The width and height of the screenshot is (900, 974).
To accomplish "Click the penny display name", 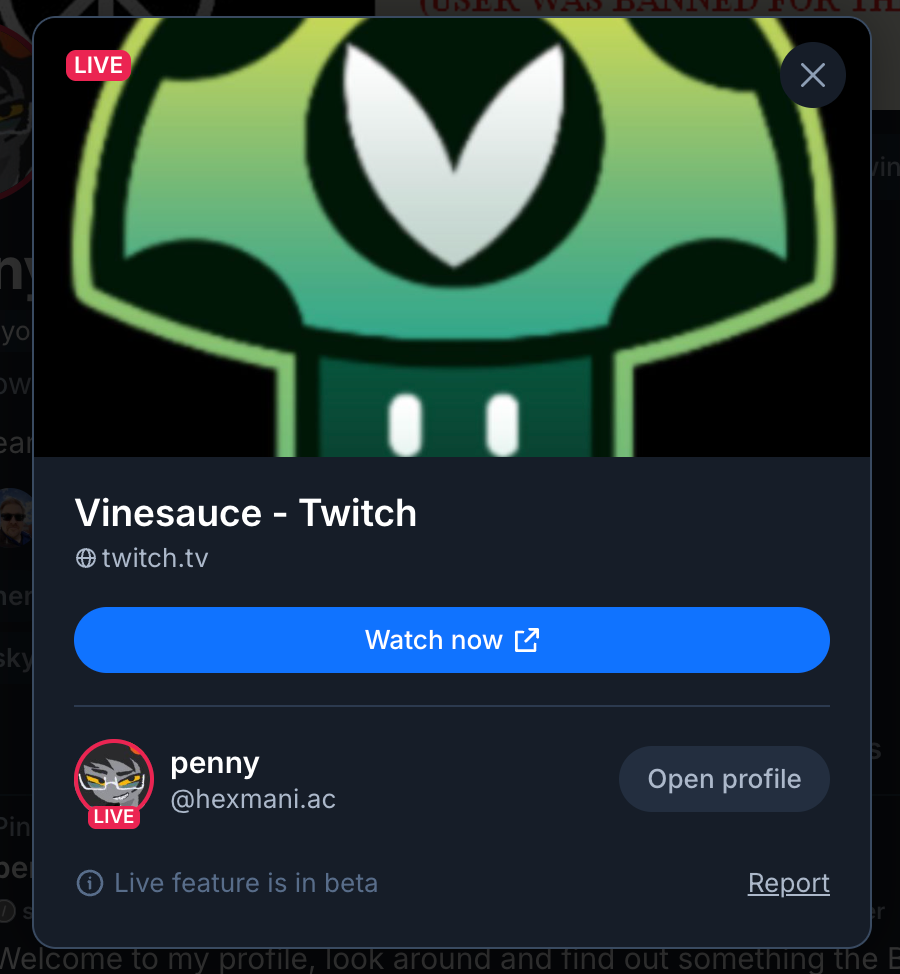I will click(x=215, y=763).
